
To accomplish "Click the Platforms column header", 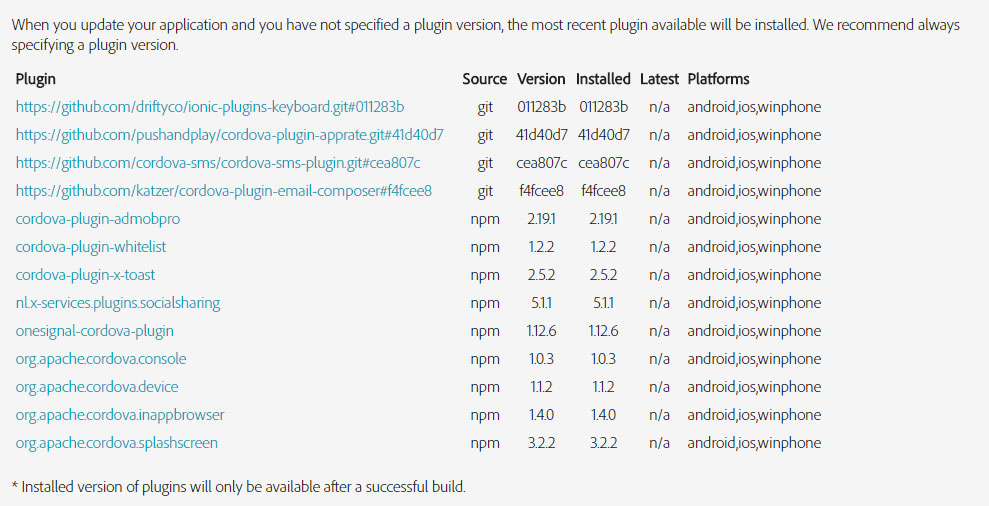I will (718, 79).
